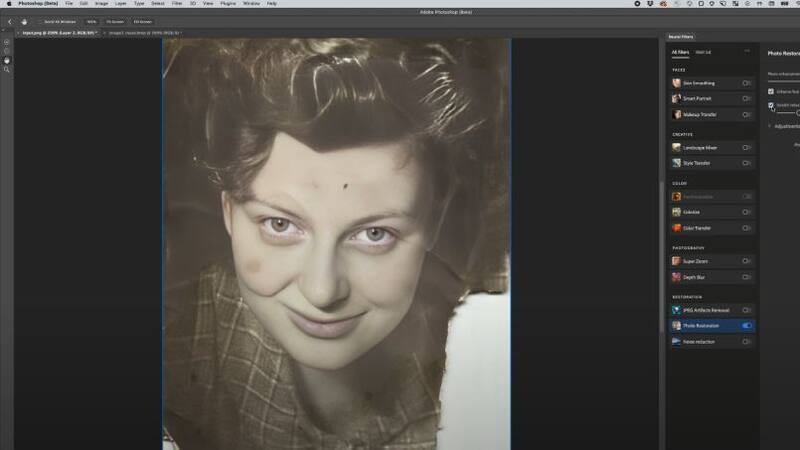This screenshot has width=800, height=450.
Task: Adjust the scratch reduction slider
Action: pos(796,113)
